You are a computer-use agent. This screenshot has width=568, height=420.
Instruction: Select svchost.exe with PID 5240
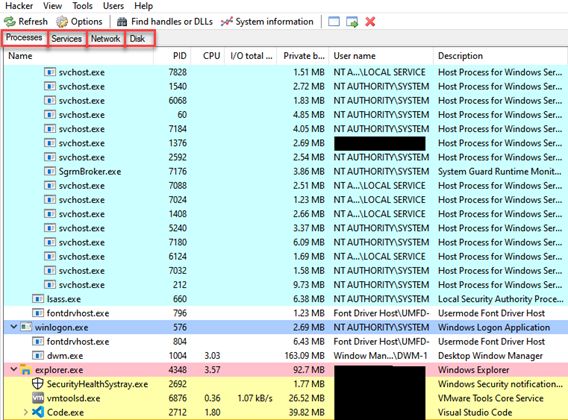point(285,228)
